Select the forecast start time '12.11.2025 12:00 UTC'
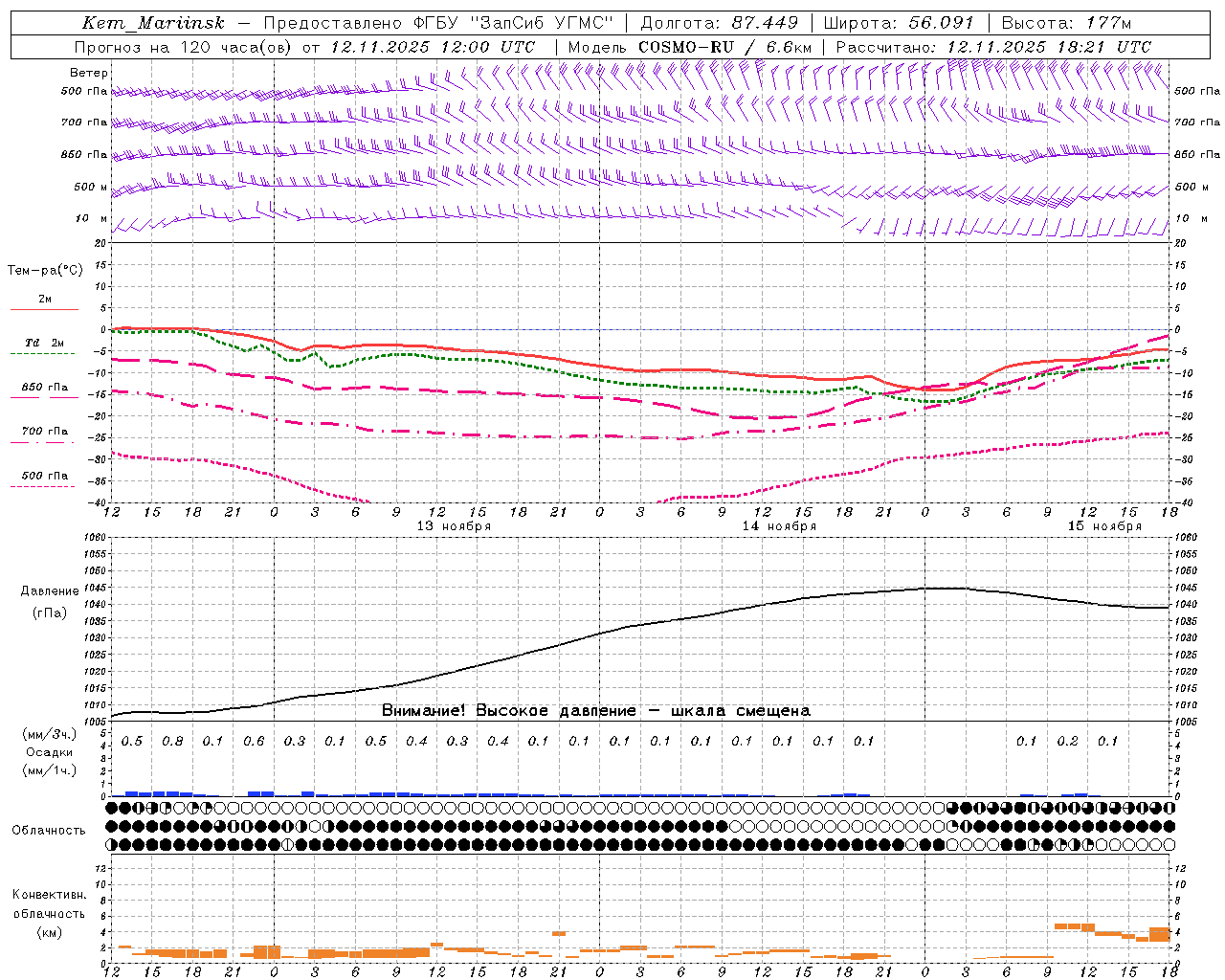 (433, 47)
